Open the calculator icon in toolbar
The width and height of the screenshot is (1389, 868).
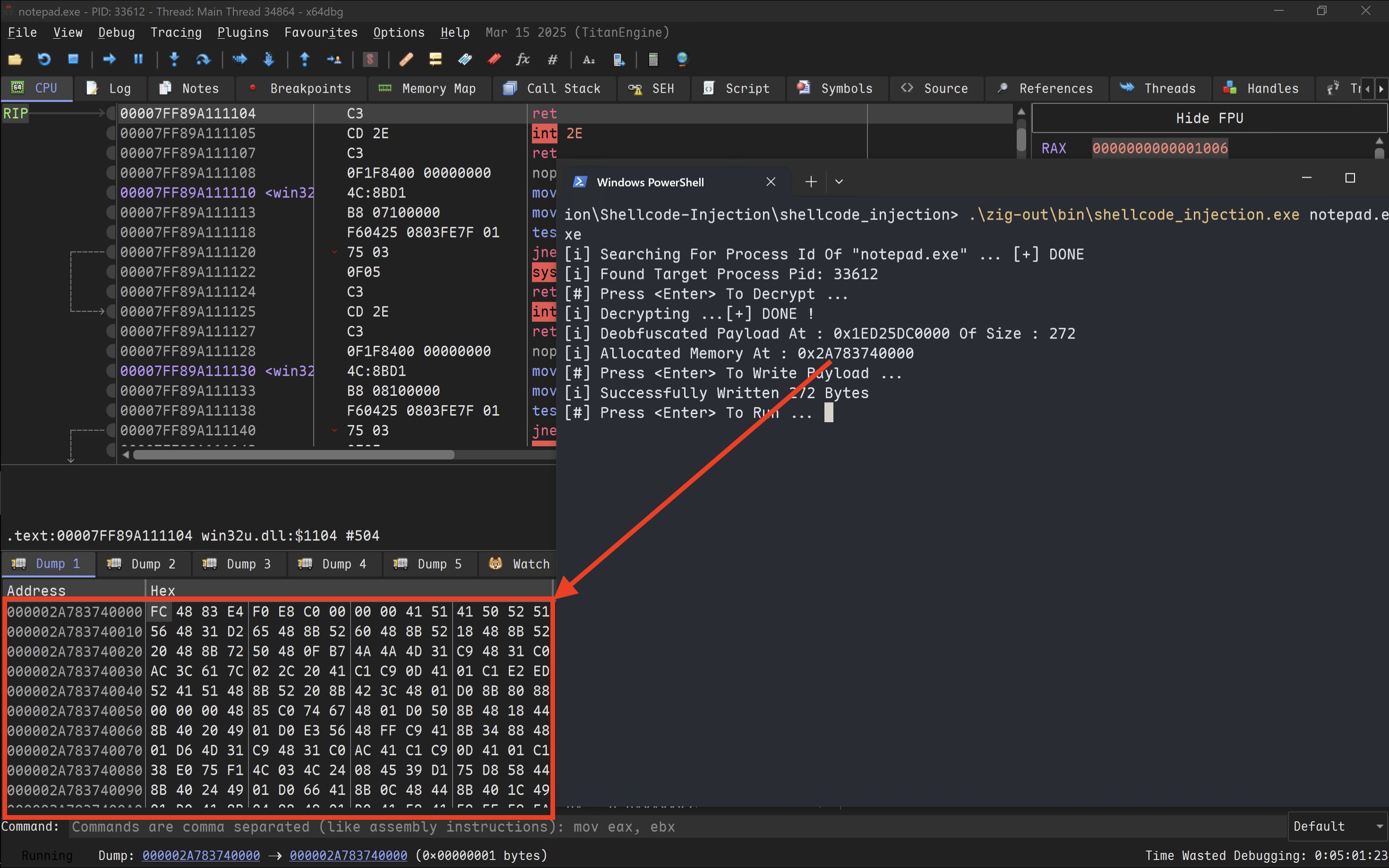[653, 59]
